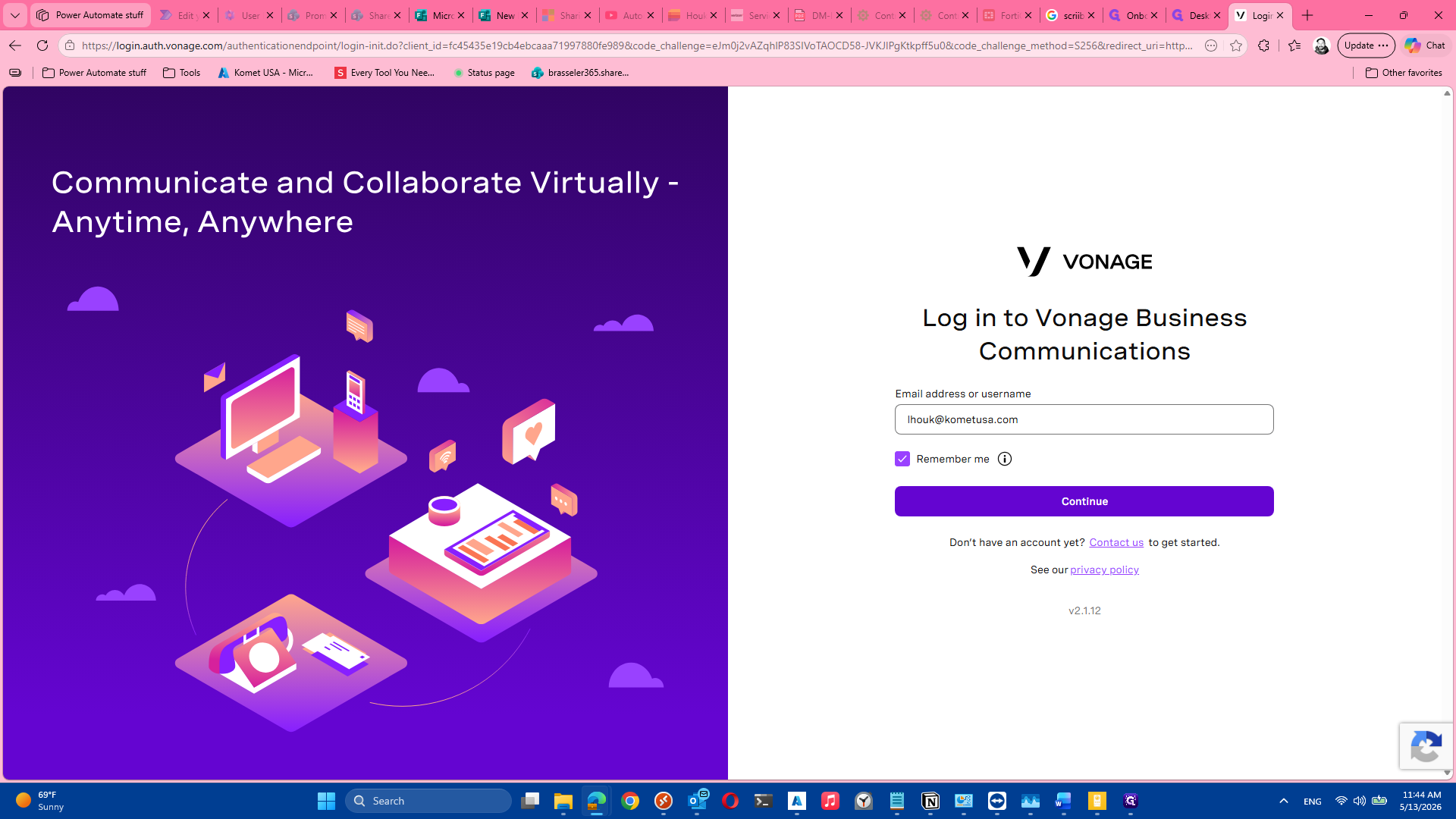Viewport: 1456px width, 819px height.
Task: Open File Explorer from taskbar
Action: 563,801
